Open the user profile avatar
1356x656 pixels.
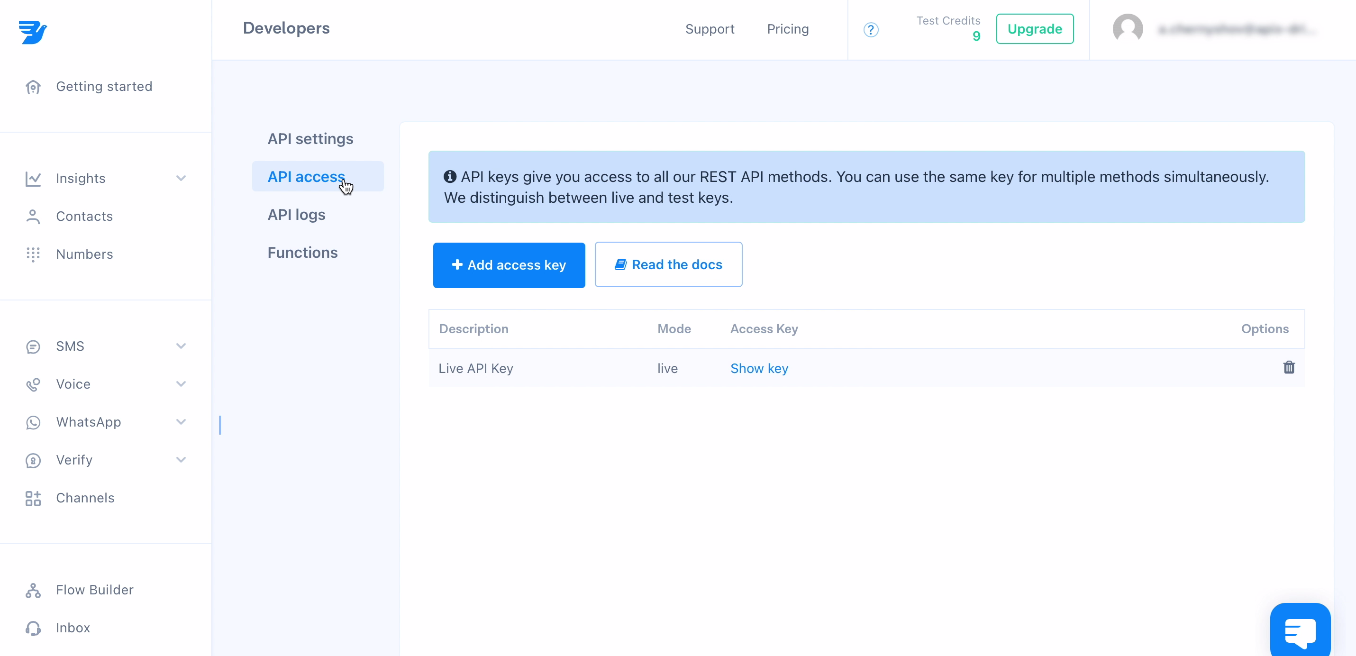coord(1128,29)
